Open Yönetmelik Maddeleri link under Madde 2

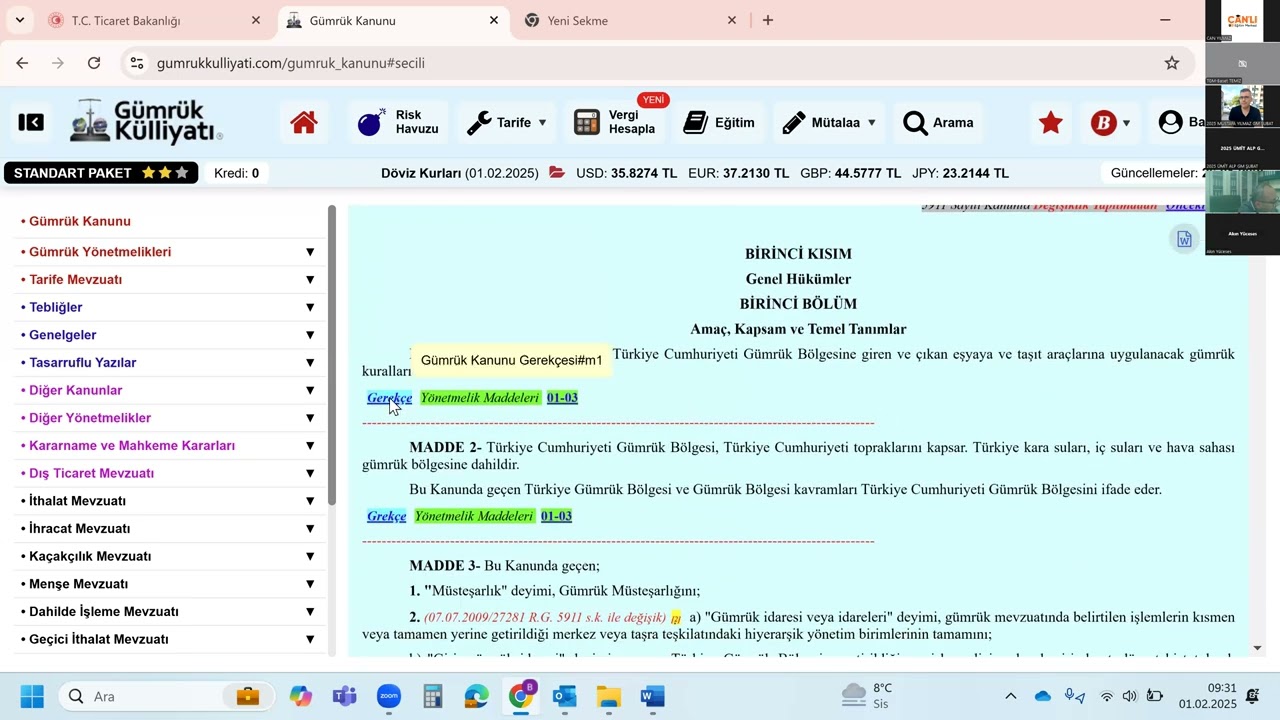click(x=474, y=516)
